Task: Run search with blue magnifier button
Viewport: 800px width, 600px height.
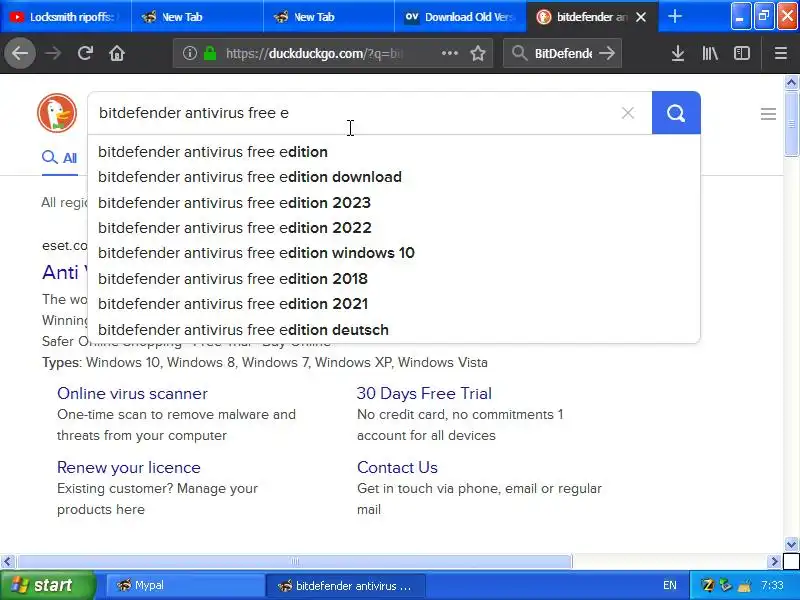Action: 676,113
